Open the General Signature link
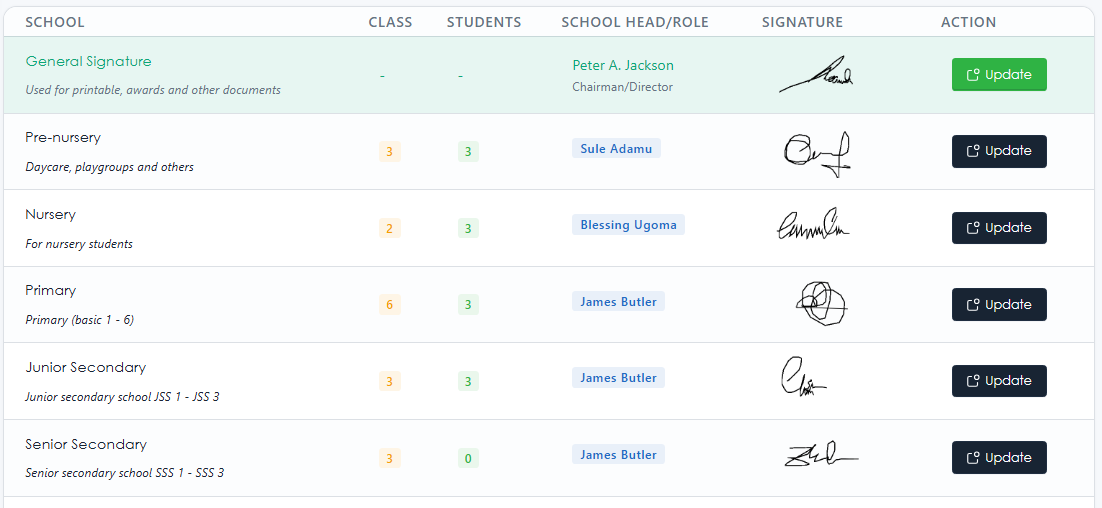Viewport: 1102px width, 508px height. pos(88,61)
